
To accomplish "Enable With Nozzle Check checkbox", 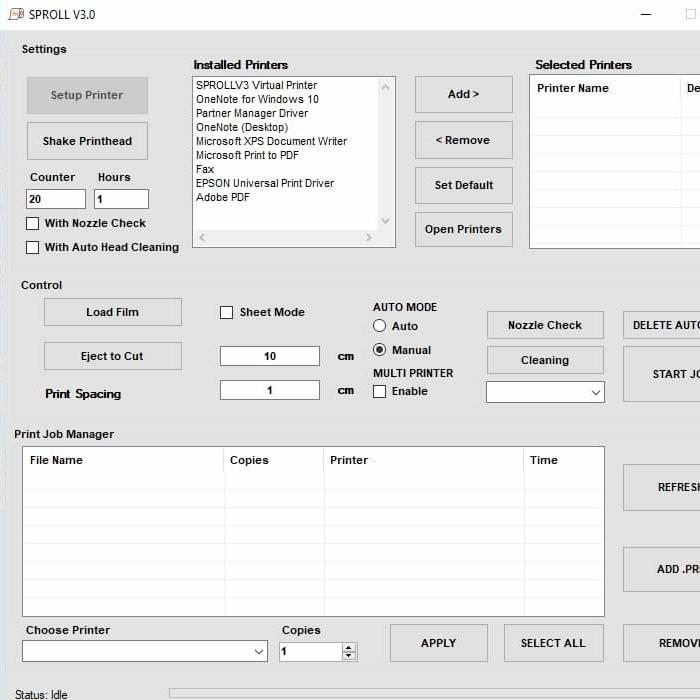I will 33,223.
